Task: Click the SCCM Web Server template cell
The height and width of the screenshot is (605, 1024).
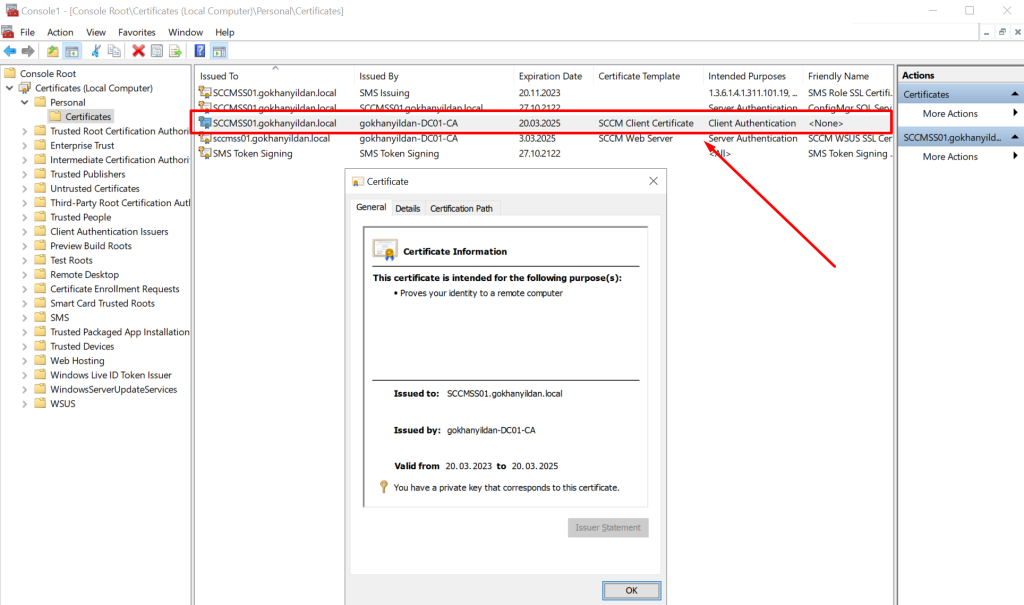Action: tap(635, 138)
